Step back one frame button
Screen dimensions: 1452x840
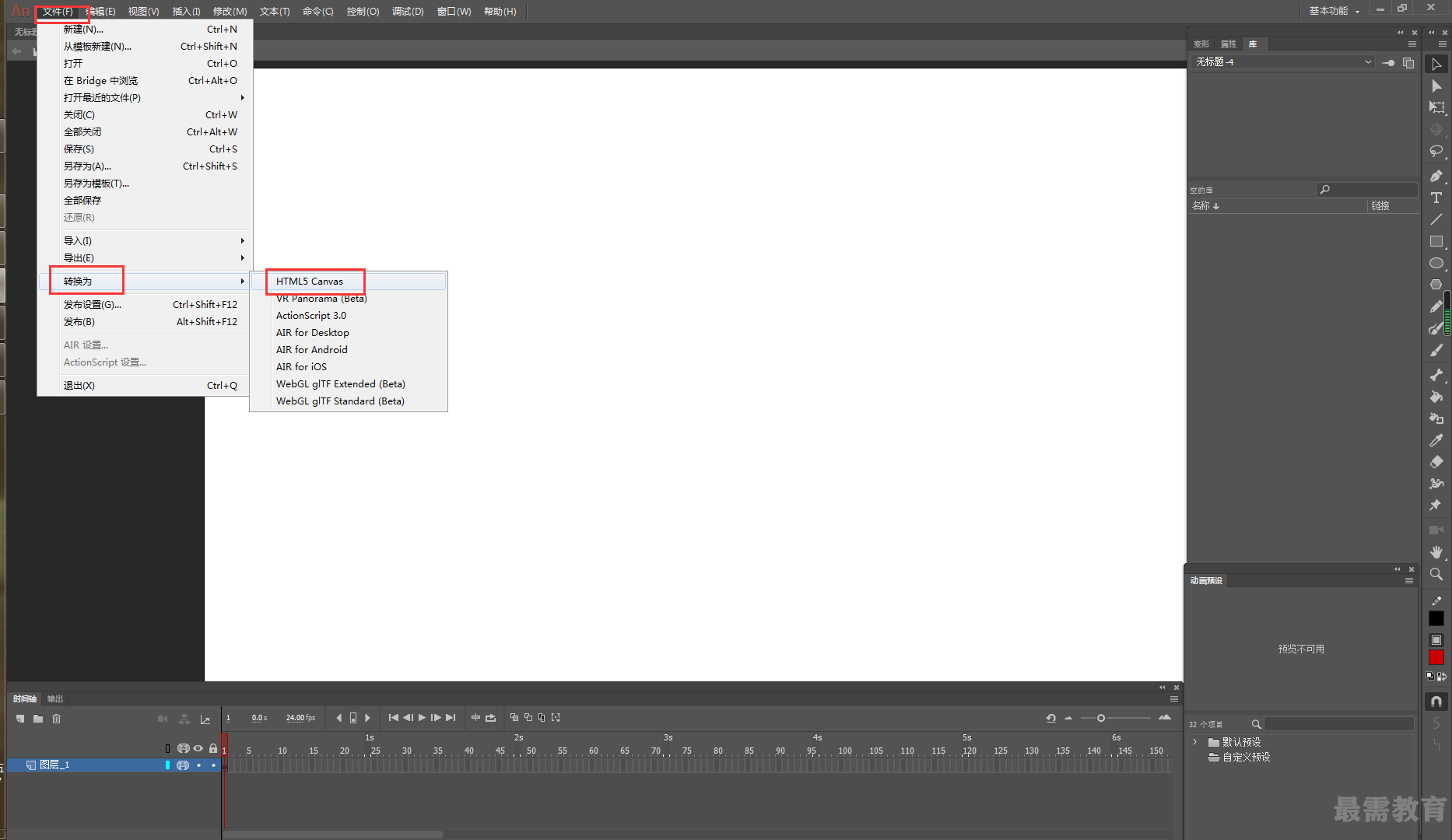408,717
